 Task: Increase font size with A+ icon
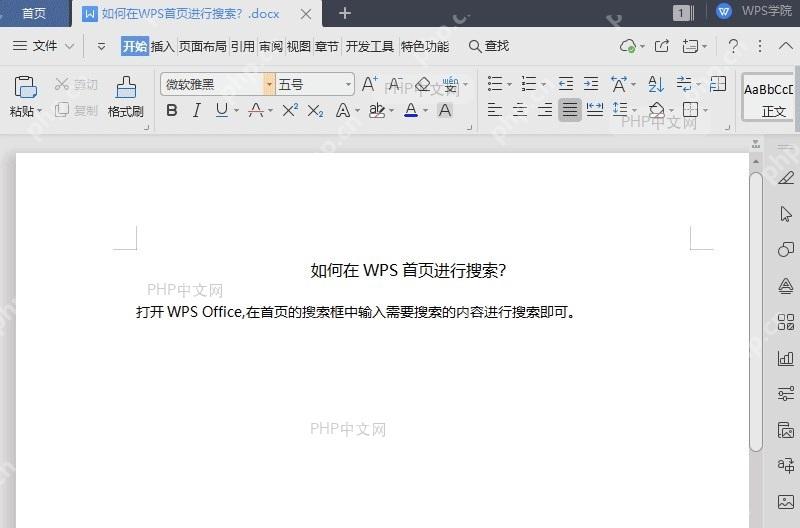(x=369, y=84)
